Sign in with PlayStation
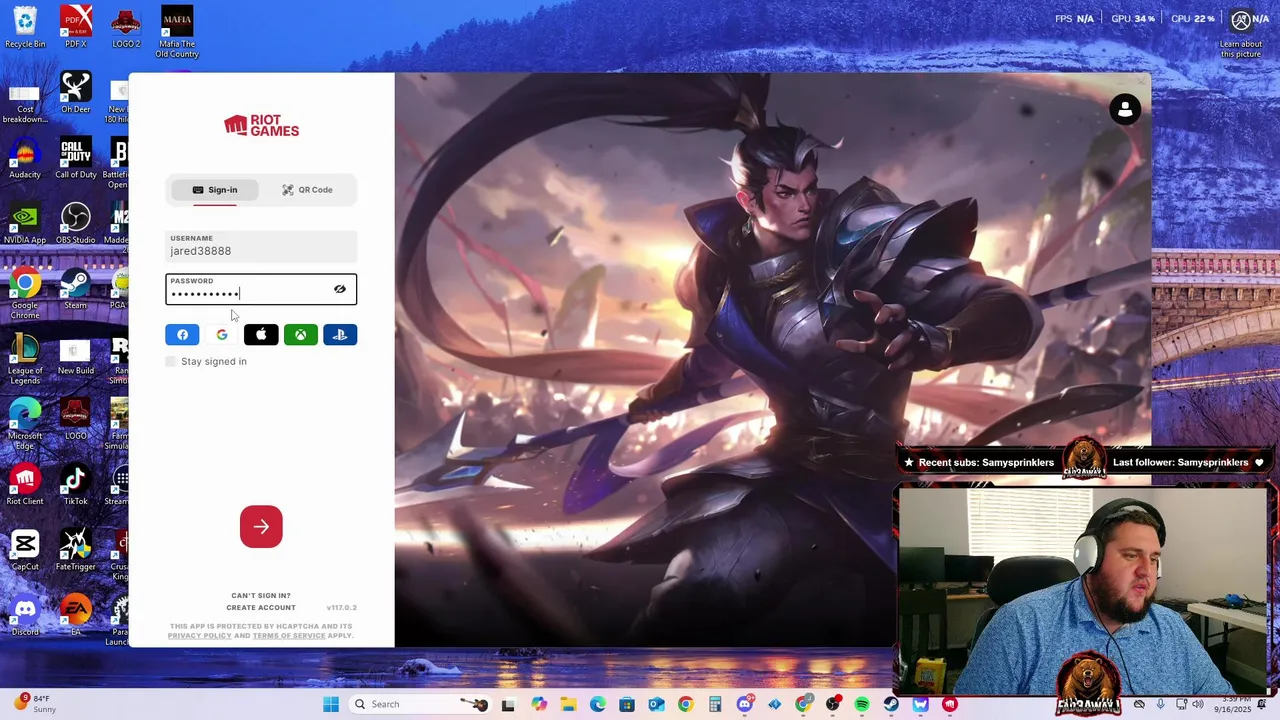 pyautogui.click(x=340, y=335)
